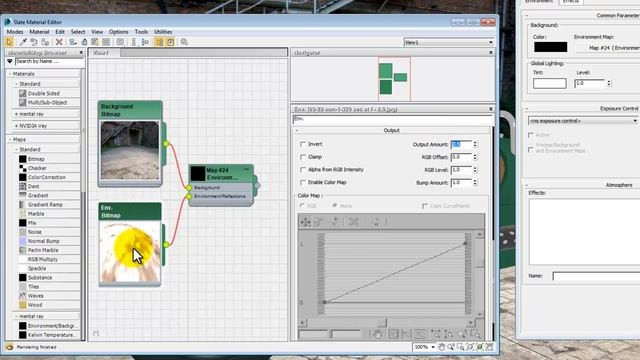640x360 pixels.
Task: Click the Search by Name field
Action: click(49, 61)
